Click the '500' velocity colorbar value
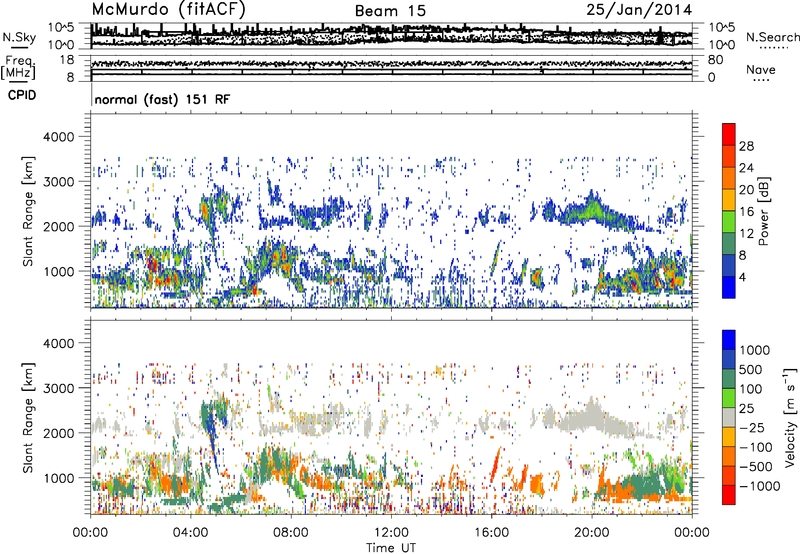The image size is (800, 554). pos(750,370)
